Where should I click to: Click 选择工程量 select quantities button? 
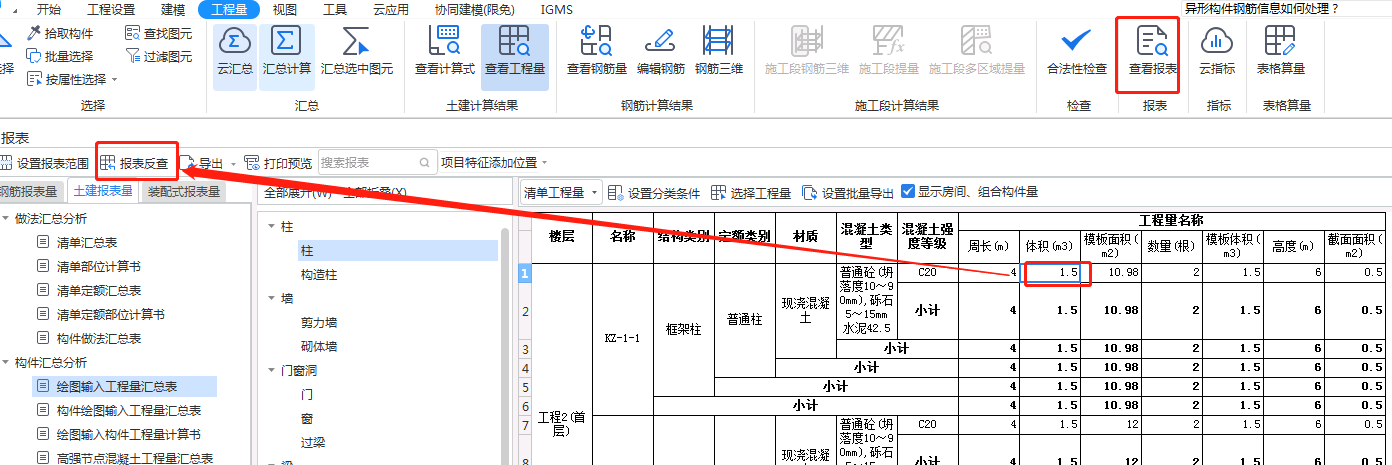point(751,193)
